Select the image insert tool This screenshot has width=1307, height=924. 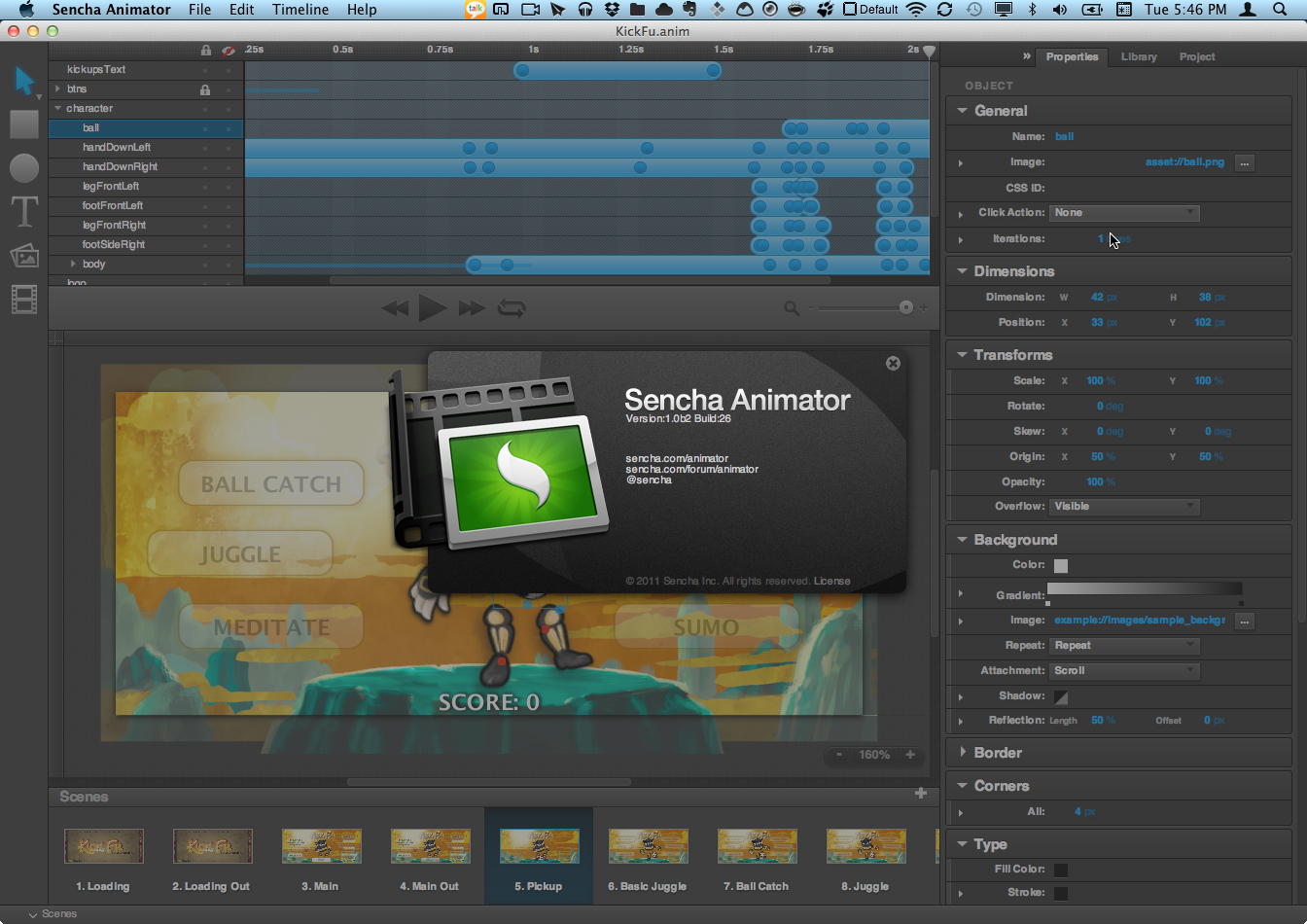click(x=24, y=255)
